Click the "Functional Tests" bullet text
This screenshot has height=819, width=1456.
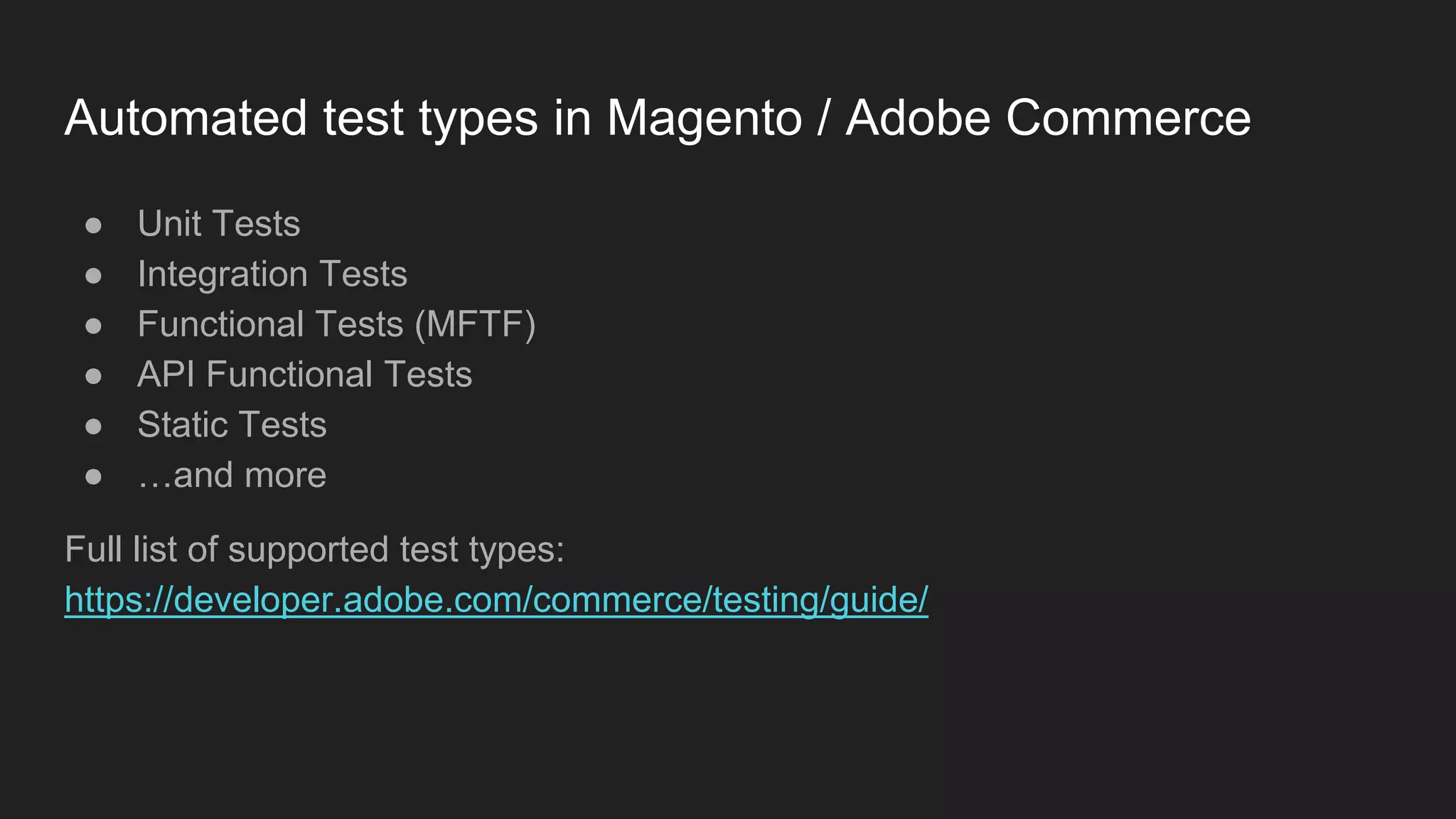(270, 325)
